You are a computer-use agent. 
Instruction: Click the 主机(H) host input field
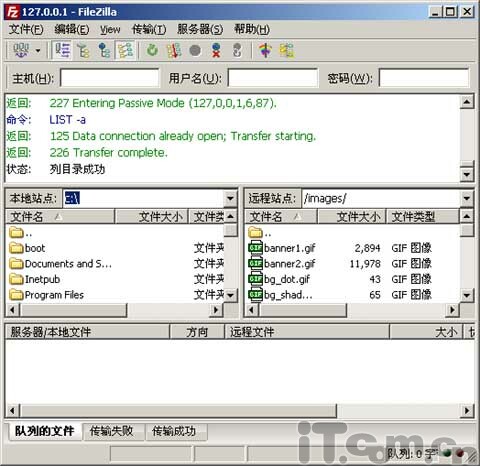coord(110,78)
